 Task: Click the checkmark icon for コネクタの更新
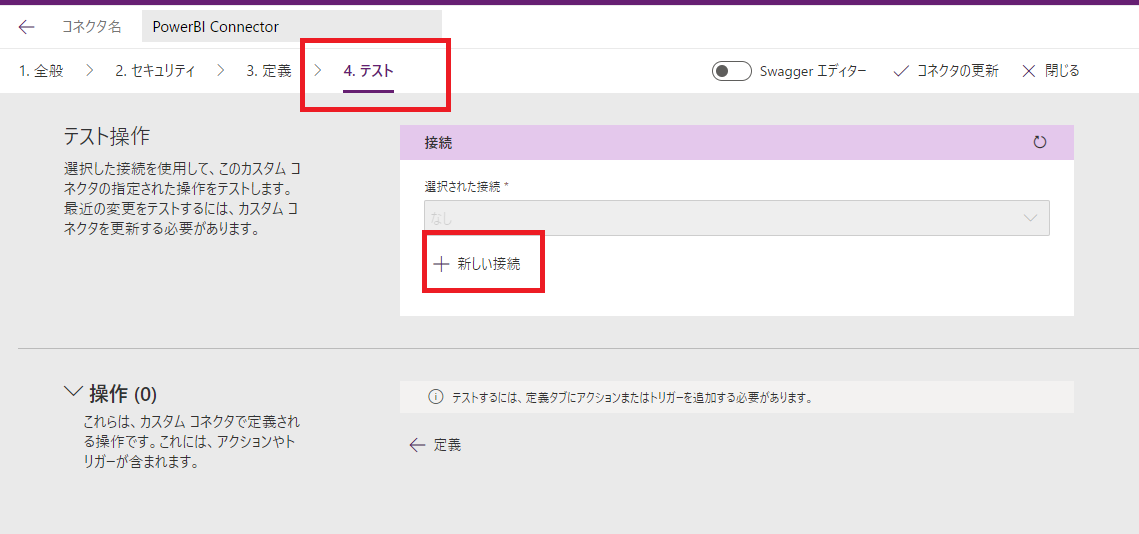click(x=900, y=71)
